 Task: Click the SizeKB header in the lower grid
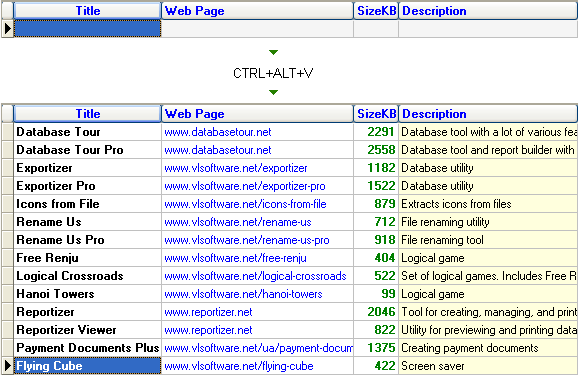[376, 114]
